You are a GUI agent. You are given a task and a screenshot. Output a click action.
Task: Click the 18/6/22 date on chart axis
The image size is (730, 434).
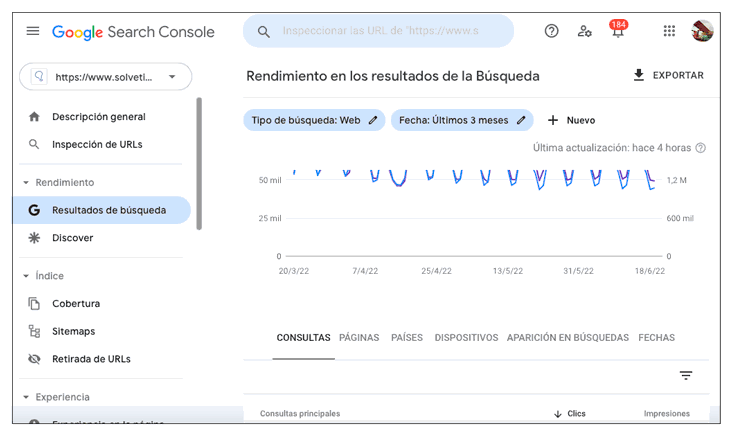point(650,271)
